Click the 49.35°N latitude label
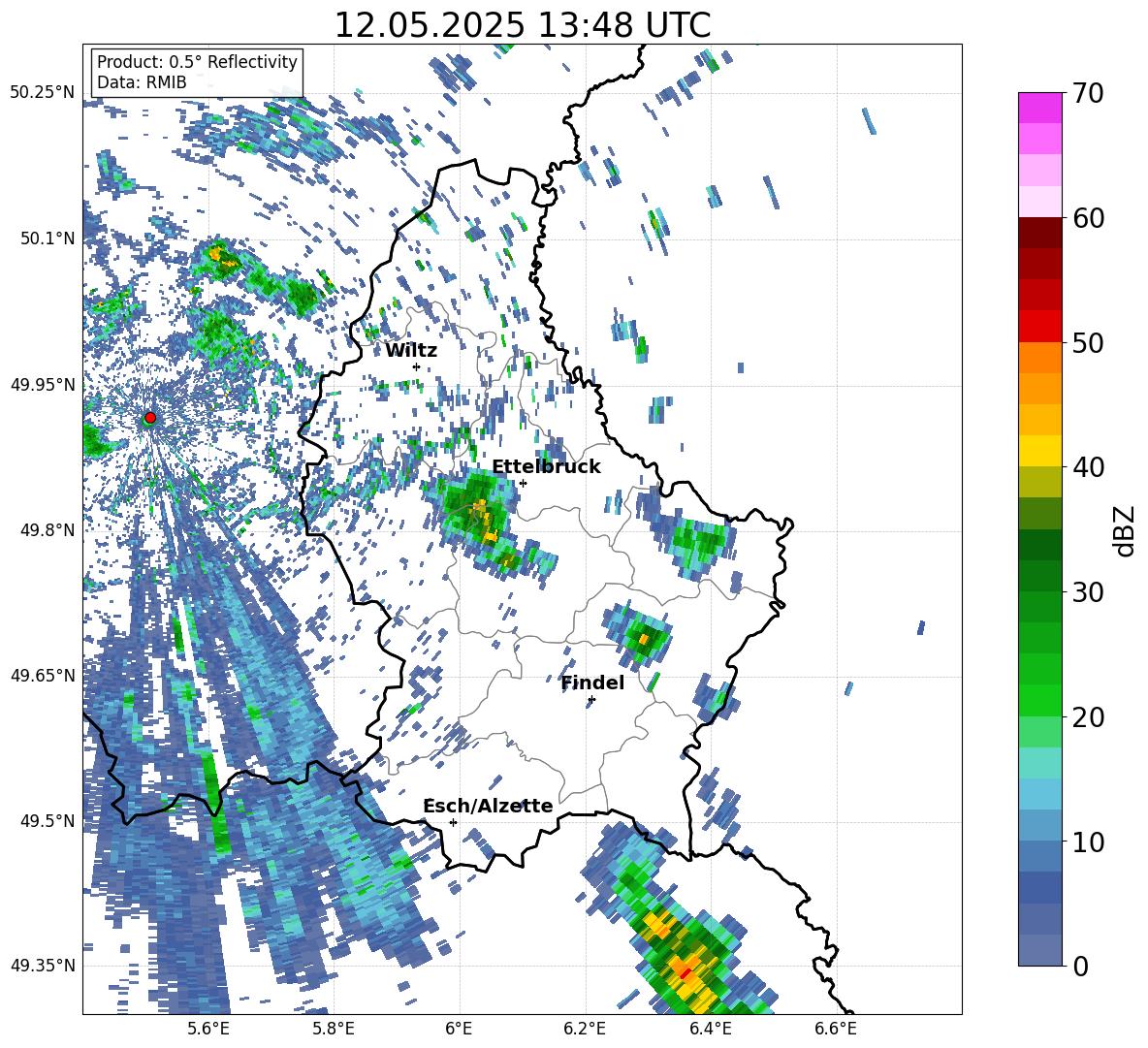 (43, 966)
